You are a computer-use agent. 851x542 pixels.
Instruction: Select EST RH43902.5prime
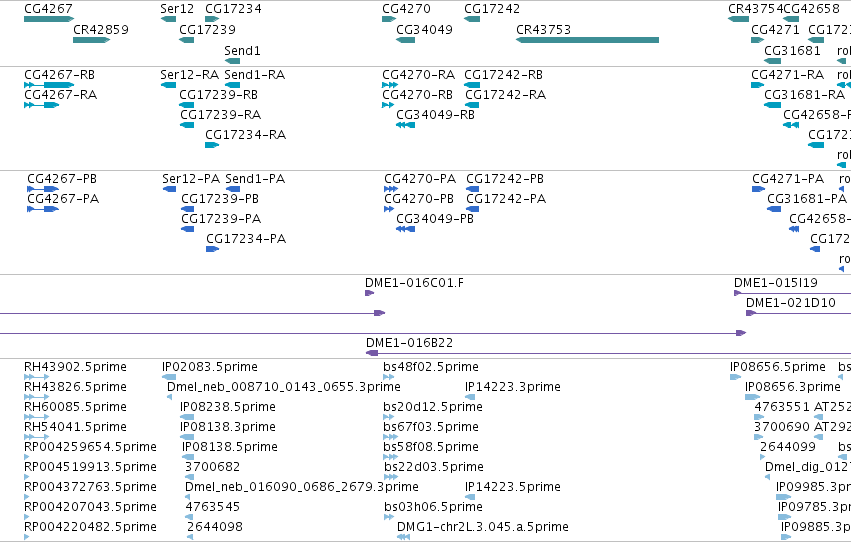36,377
